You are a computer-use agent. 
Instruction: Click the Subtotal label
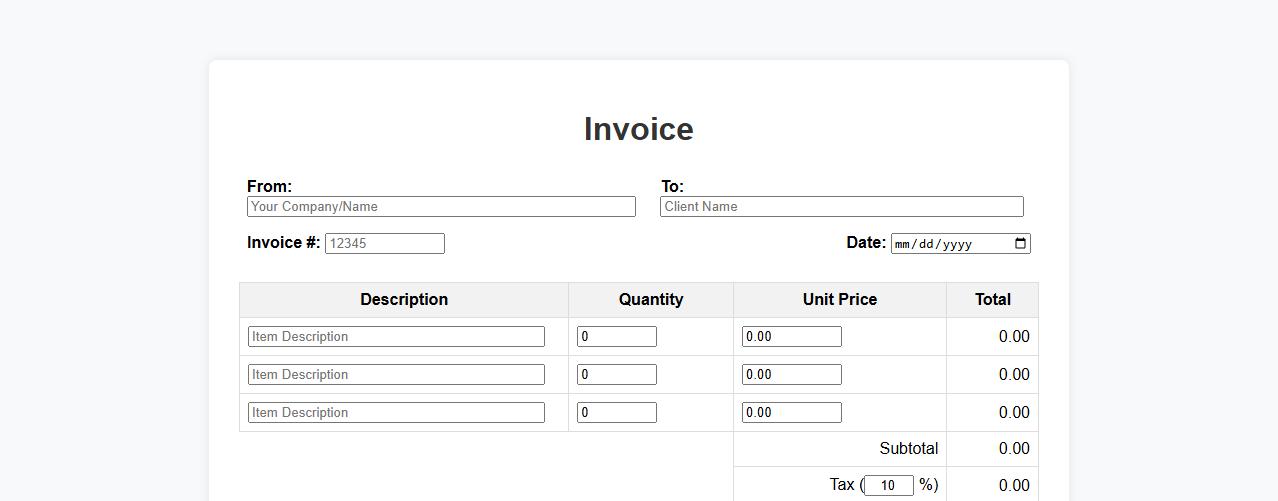909,449
